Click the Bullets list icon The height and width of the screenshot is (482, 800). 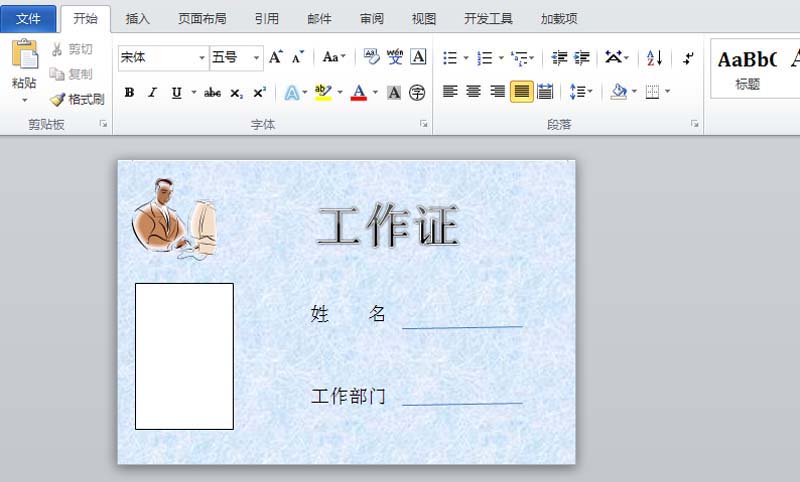pyautogui.click(x=450, y=58)
